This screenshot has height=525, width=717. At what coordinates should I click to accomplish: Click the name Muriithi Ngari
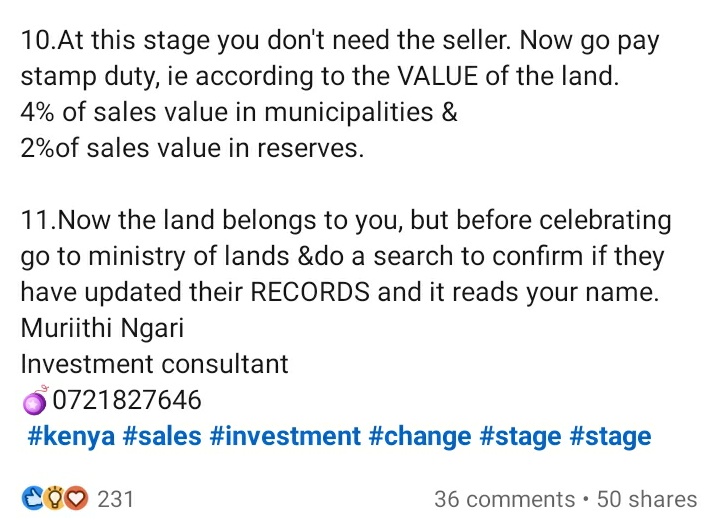click(102, 328)
